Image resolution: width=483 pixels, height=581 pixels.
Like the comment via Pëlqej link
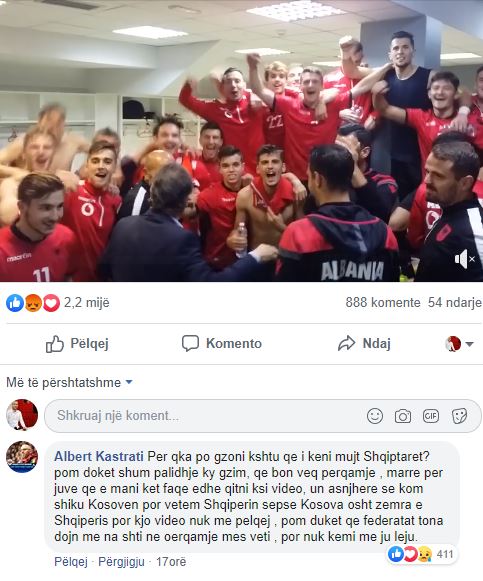(71, 562)
